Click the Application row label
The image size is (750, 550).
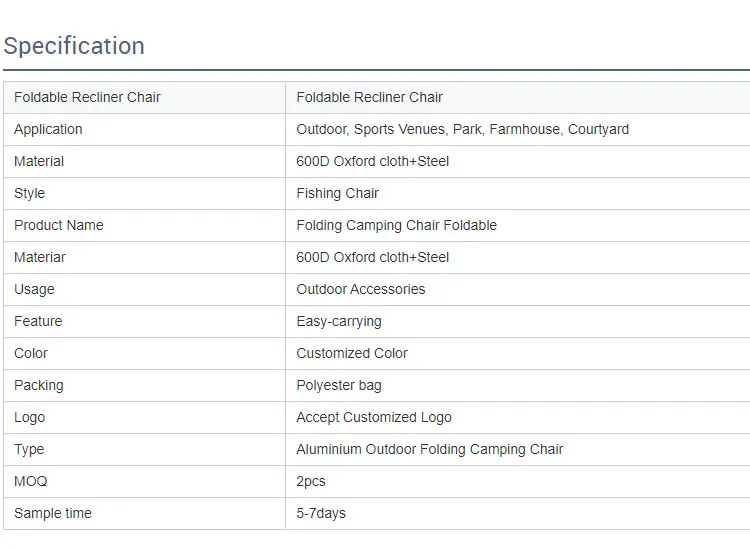tap(48, 129)
